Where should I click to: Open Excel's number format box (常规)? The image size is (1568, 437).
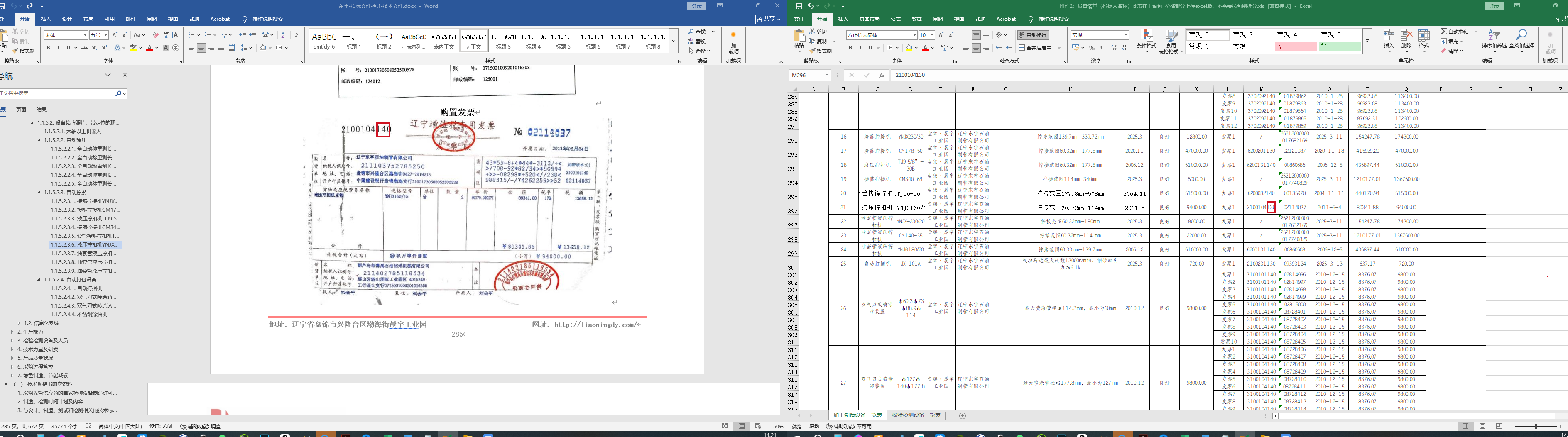(x=1100, y=35)
